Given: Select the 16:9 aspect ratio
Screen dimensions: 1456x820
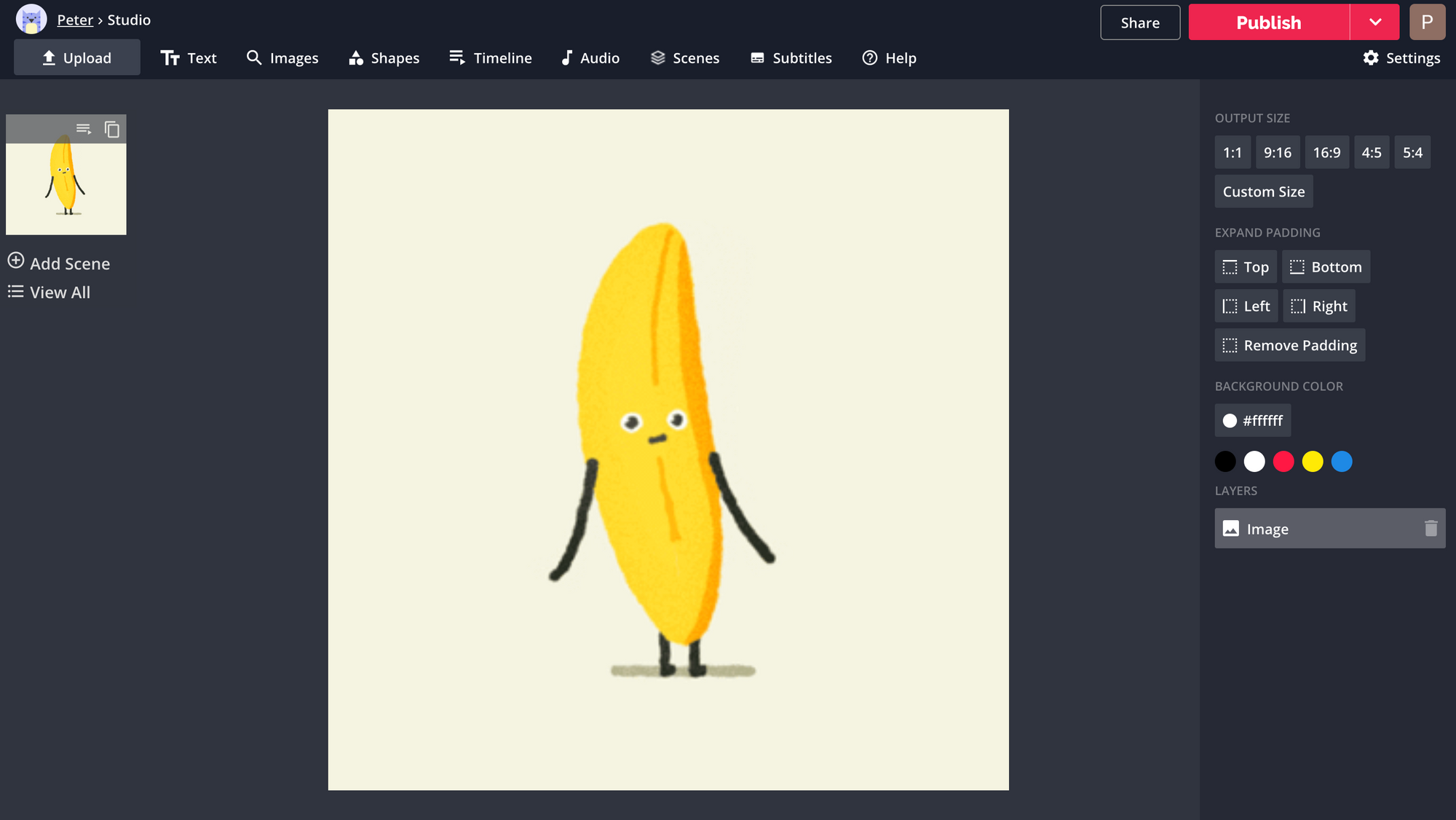Looking at the screenshot, I should pyautogui.click(x=1326, y=153).
